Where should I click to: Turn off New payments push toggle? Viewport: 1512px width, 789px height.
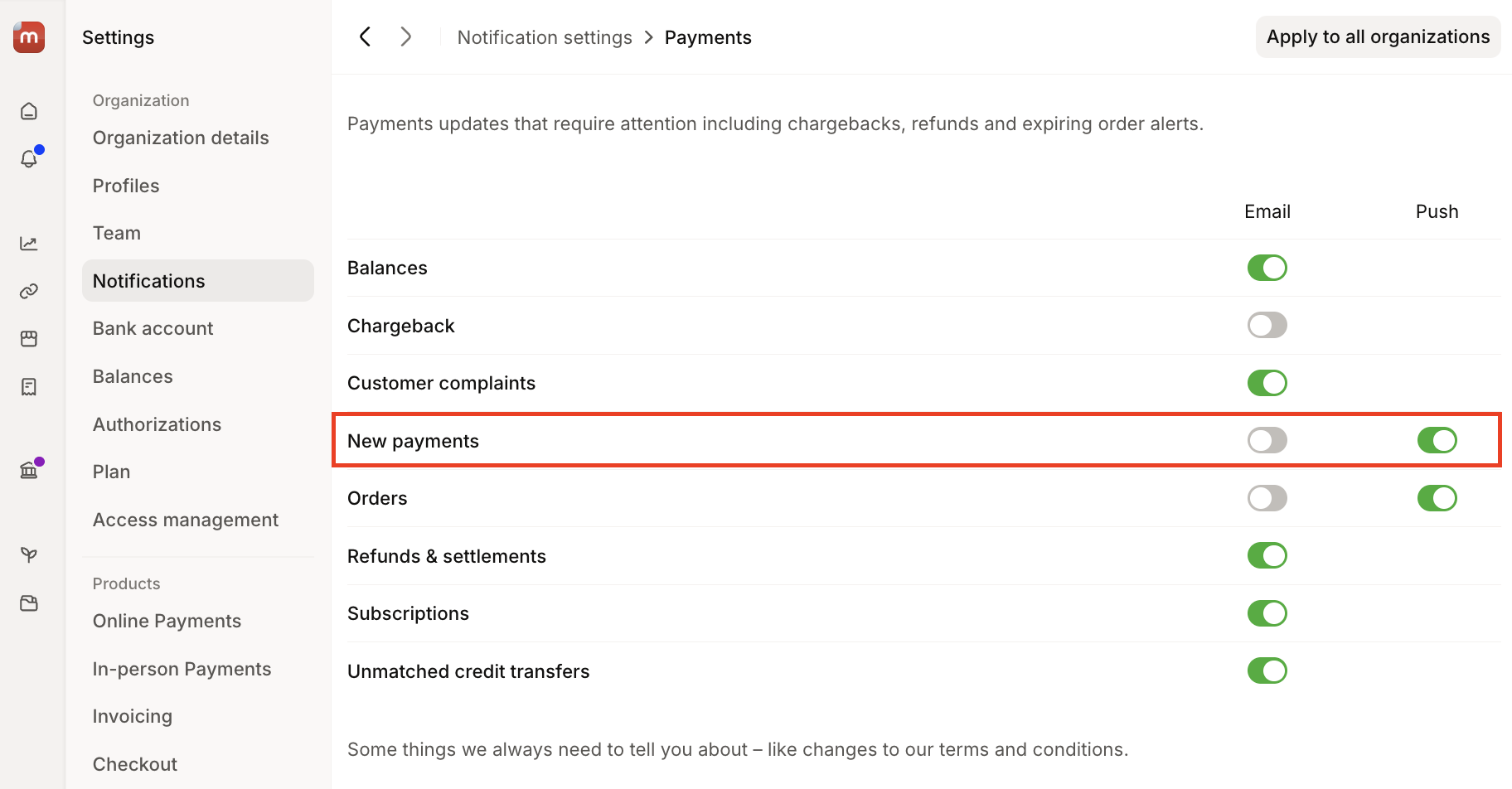tap(1437, 440)
